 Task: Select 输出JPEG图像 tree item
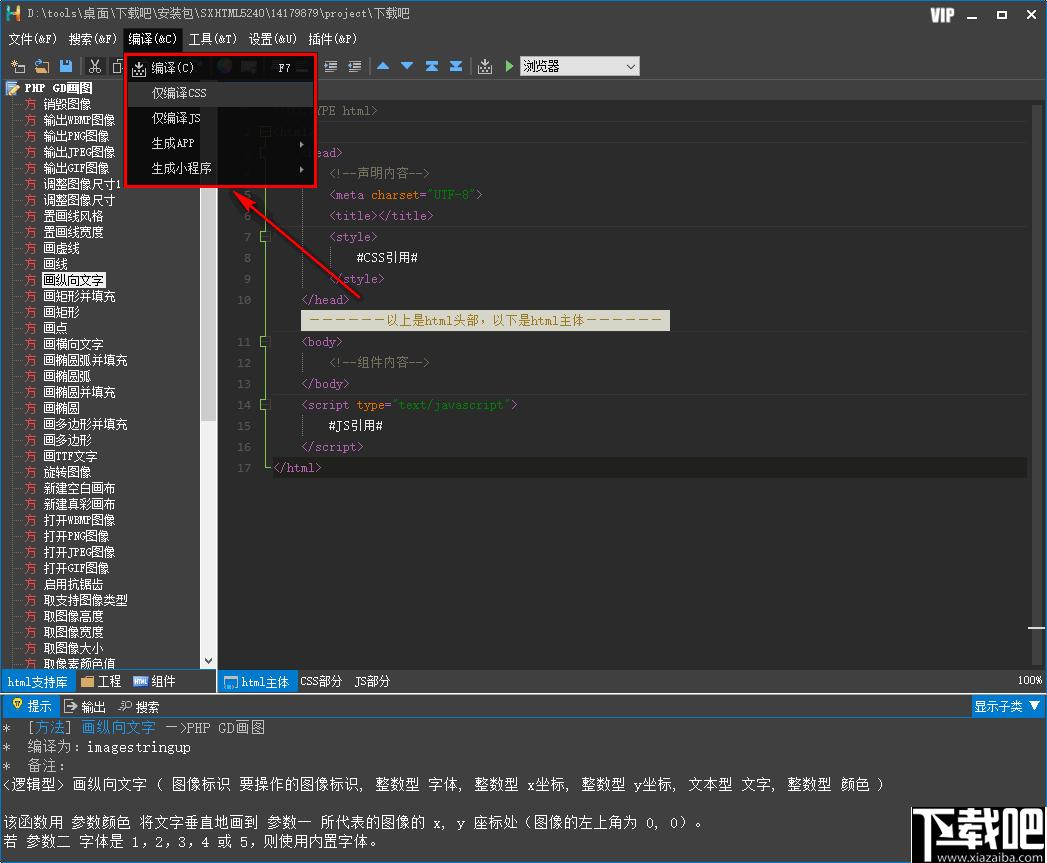pyautogui.click(x=79, y=152)
